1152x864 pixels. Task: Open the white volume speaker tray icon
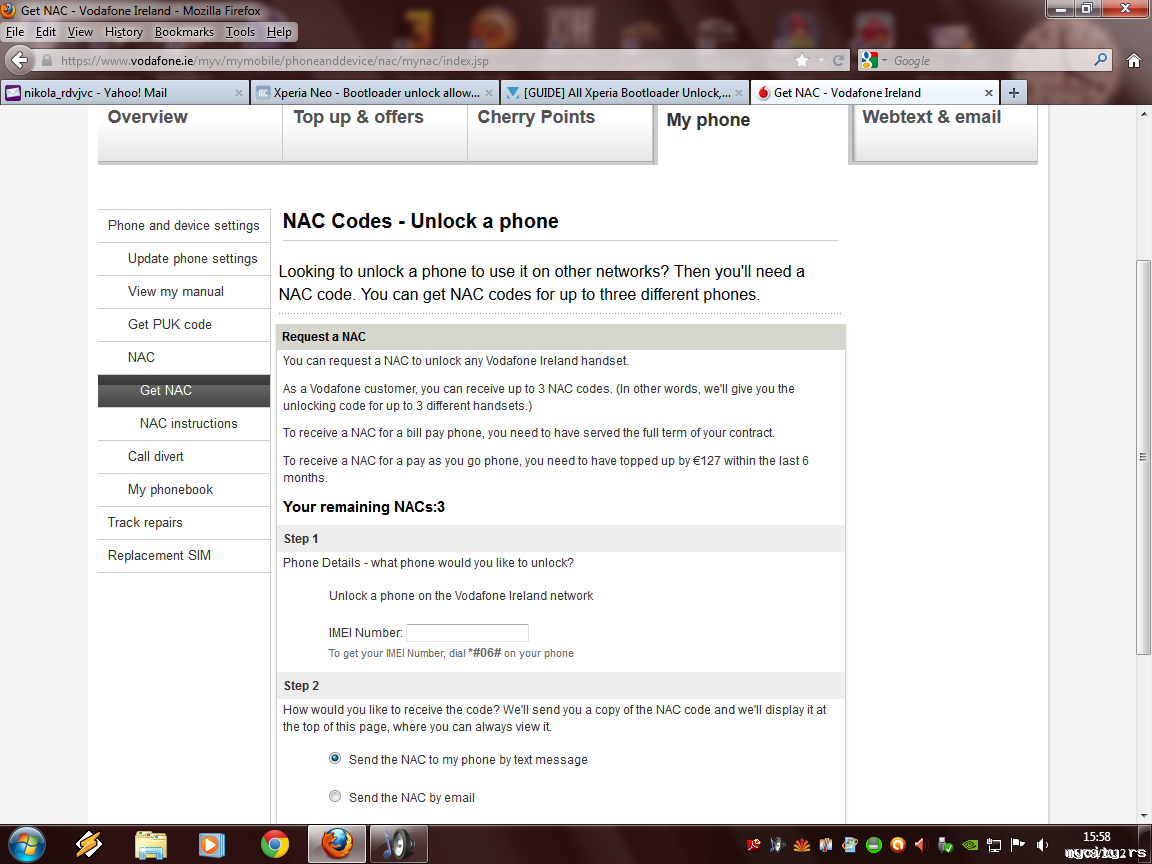pyautogui.click(x=1042, y=845)
